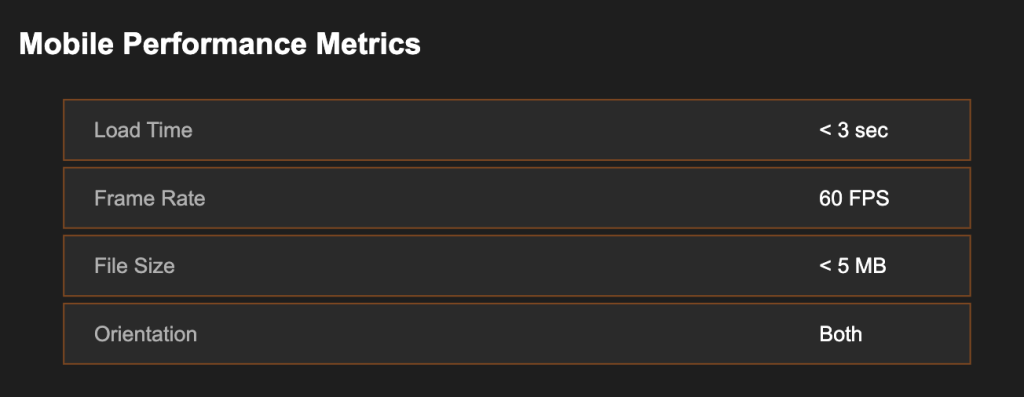
Task: Click the File Size label
Action: (x=135, y=266)
